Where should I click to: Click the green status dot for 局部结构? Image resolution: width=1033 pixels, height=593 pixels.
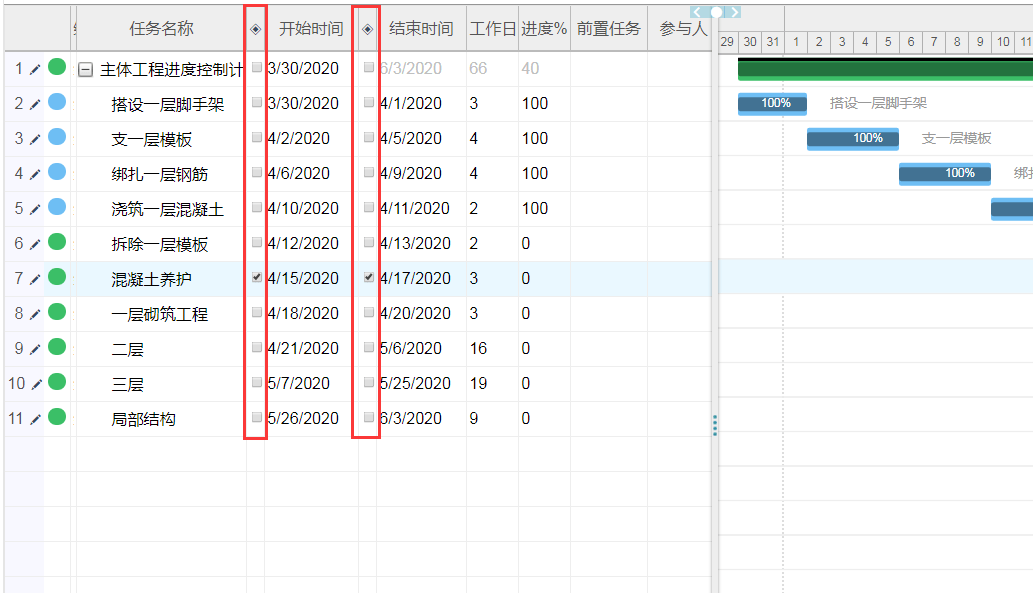coord(57,417)
